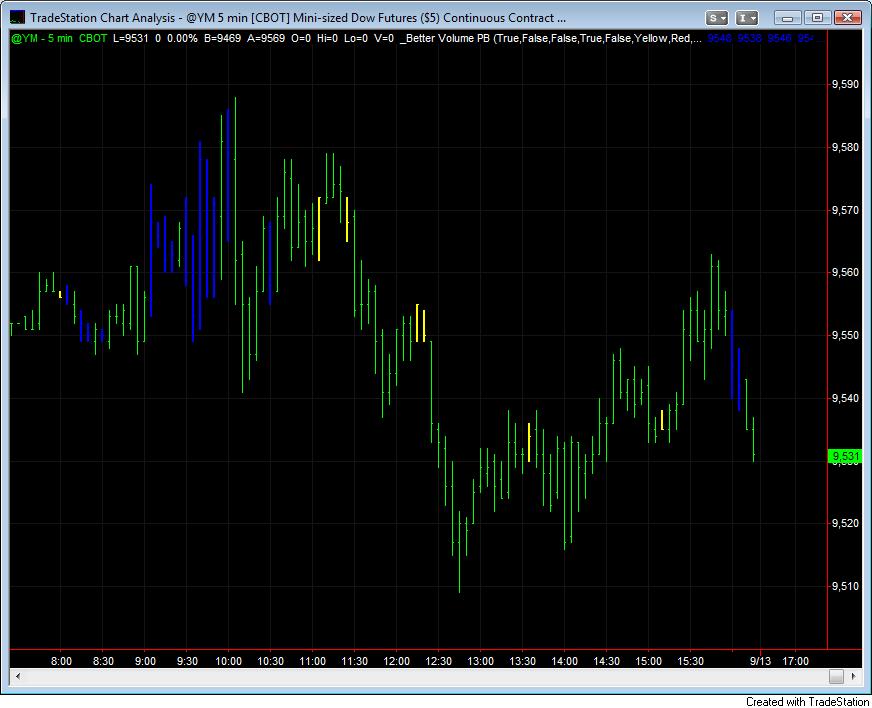This screenshot has height=708, width=872.
Task: Click the 'Created with TradeStation' caption
Action: tap(807, 702)
